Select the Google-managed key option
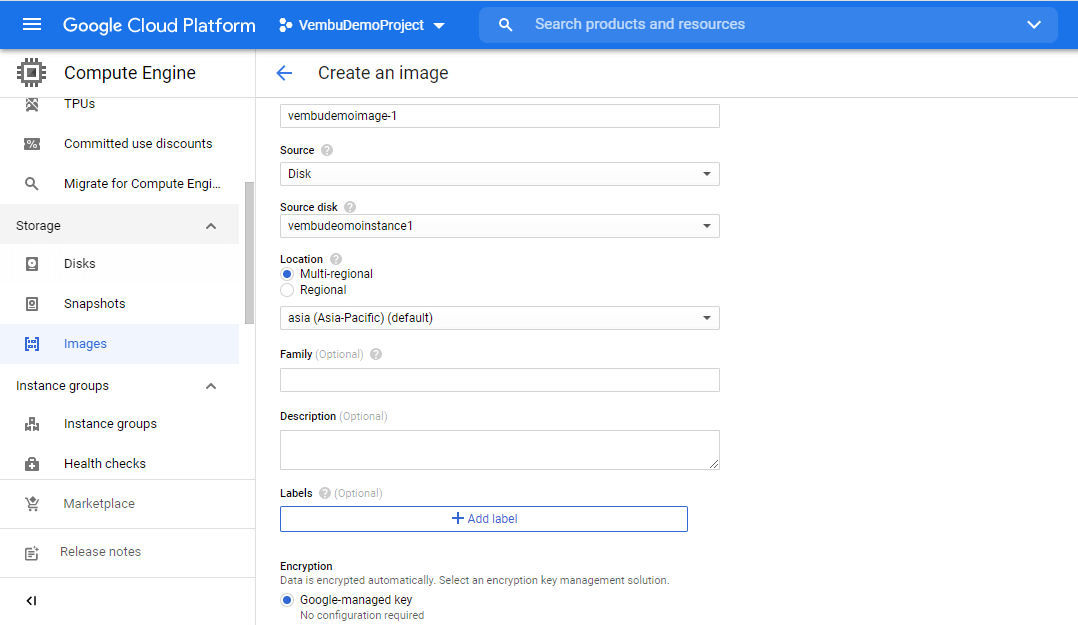The image size is (1078, 625). tap(287, 600)
